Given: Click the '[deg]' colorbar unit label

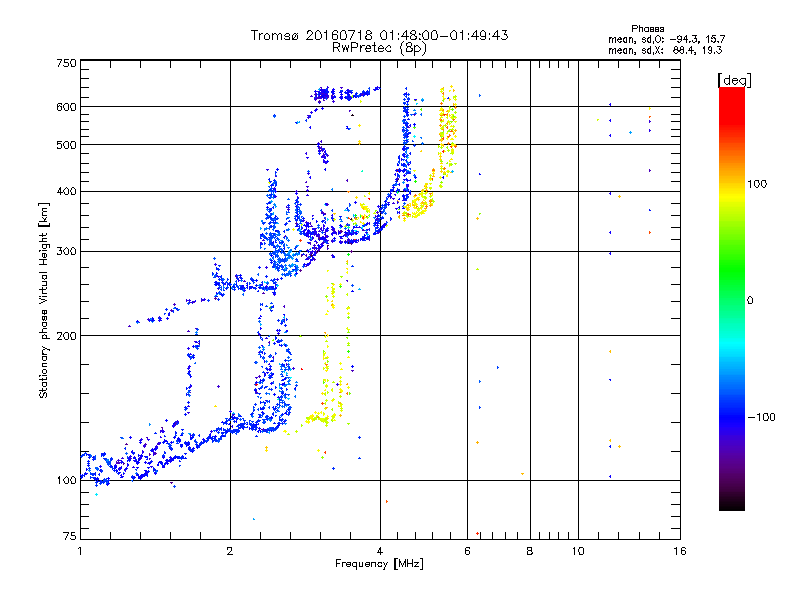Looking at the screenshot, I should (734, 80).
